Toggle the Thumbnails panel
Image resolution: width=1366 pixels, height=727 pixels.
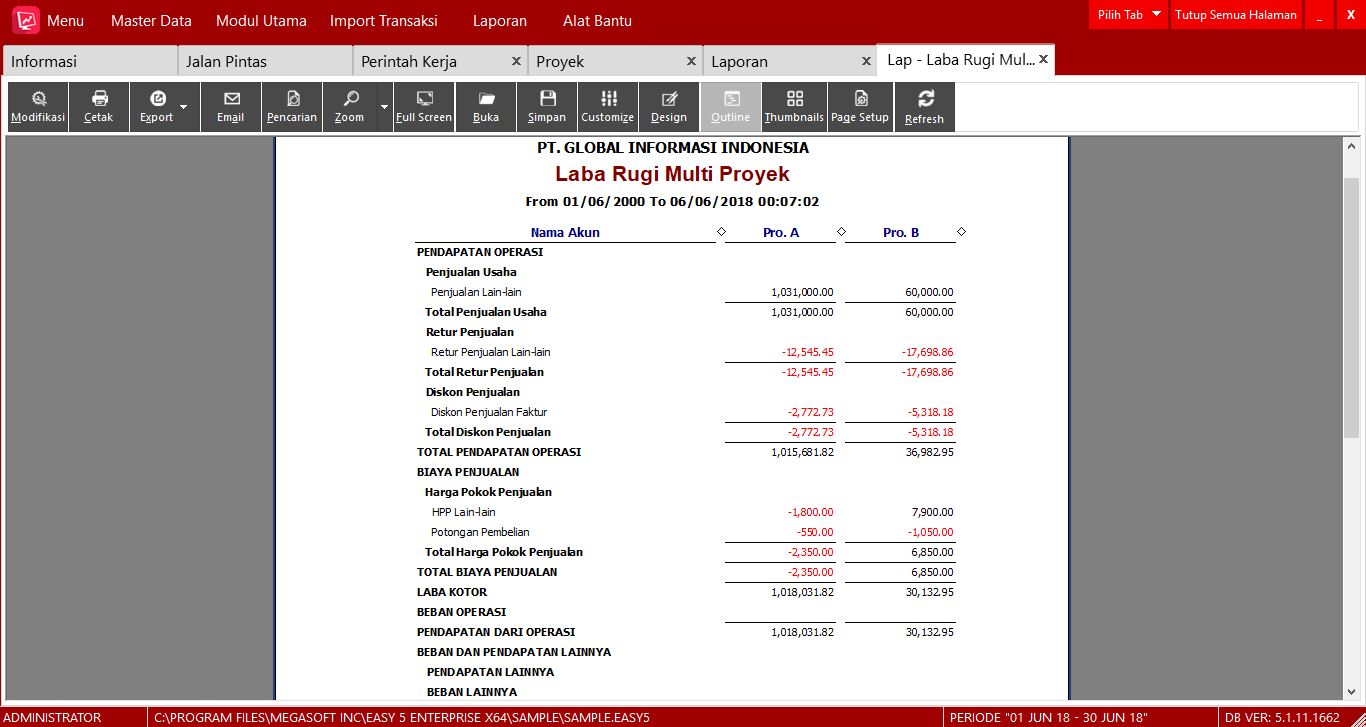click(794, 106)
